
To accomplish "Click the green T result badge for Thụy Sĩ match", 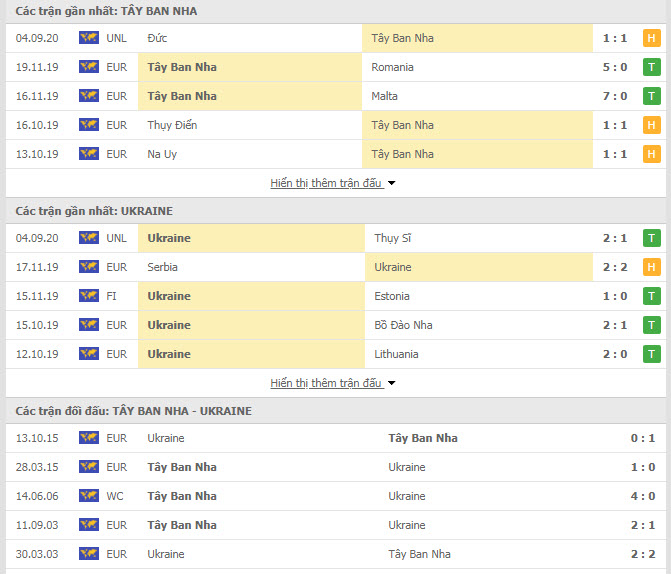I will 651,238.
